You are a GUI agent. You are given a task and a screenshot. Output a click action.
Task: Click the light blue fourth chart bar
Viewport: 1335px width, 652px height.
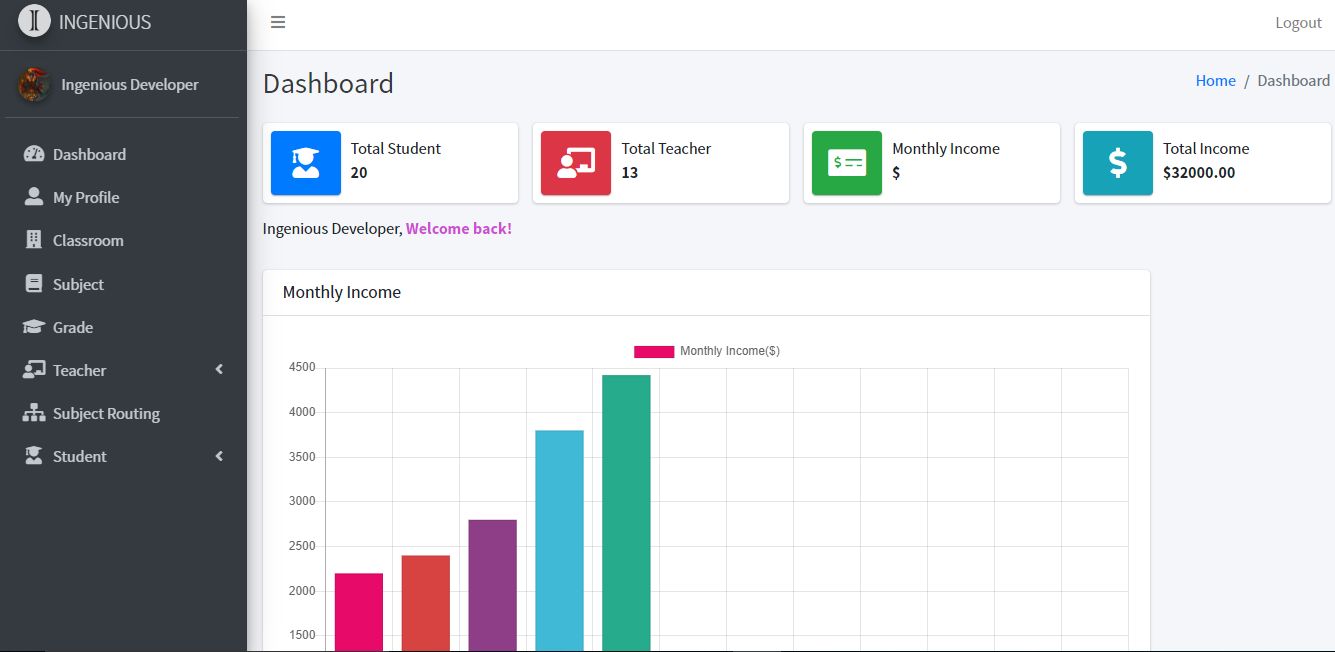(x=559, y=541)
